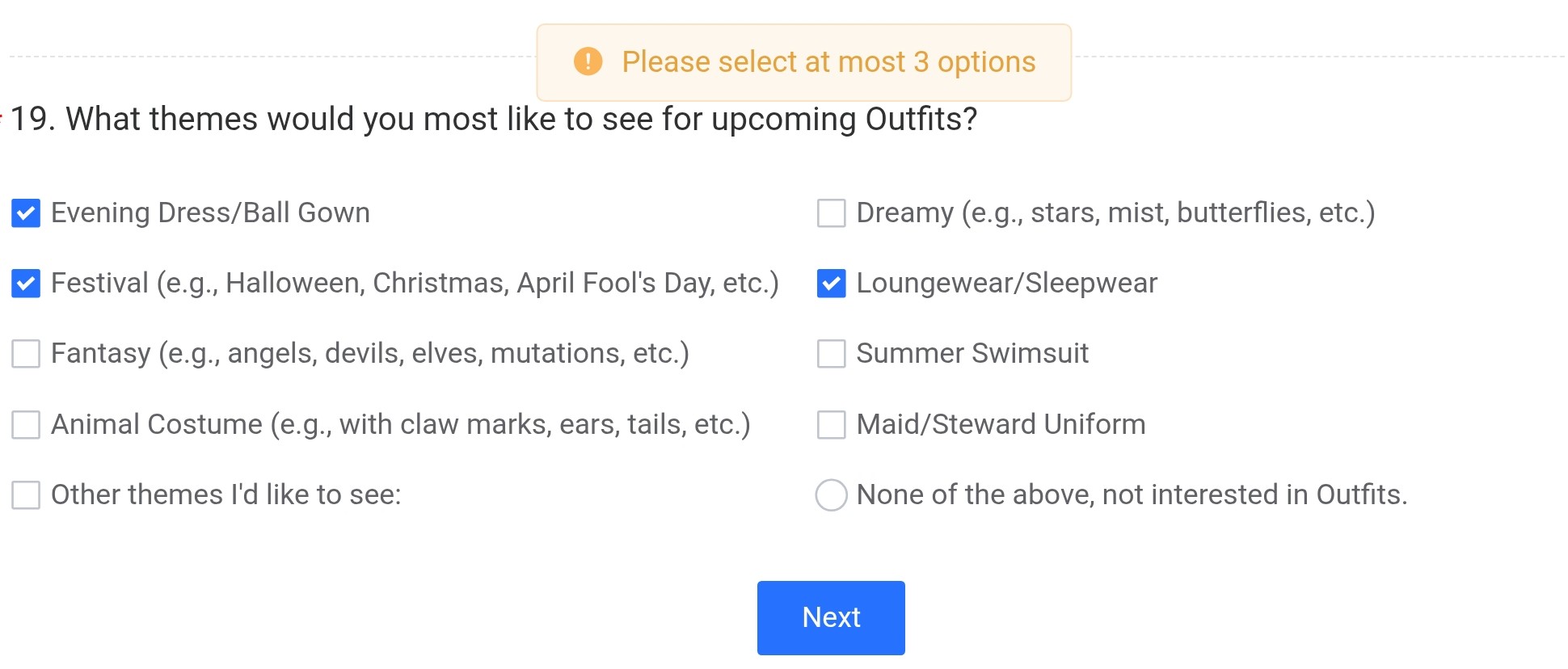Uncheck the Festival theme checkbox
The image size is (1568, 669).
pyautogui.click(x=26, y=284)
